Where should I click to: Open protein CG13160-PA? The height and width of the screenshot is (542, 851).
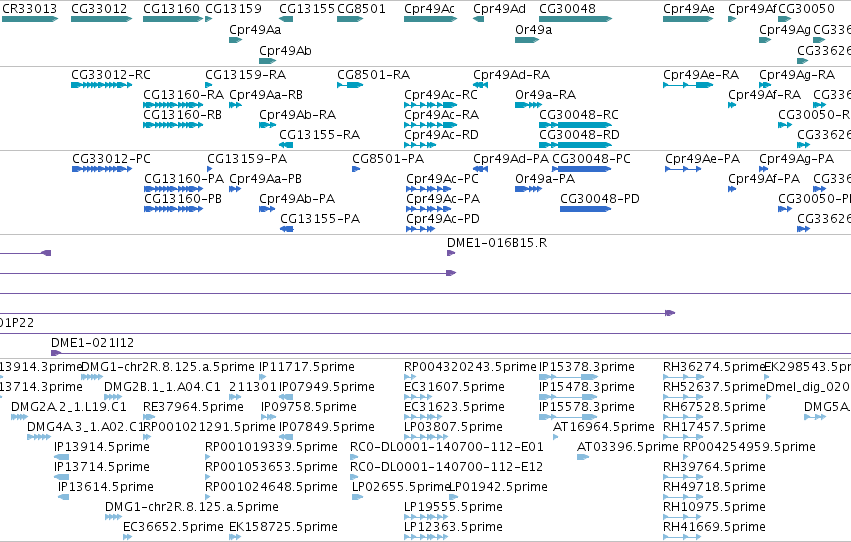(184, 179)
